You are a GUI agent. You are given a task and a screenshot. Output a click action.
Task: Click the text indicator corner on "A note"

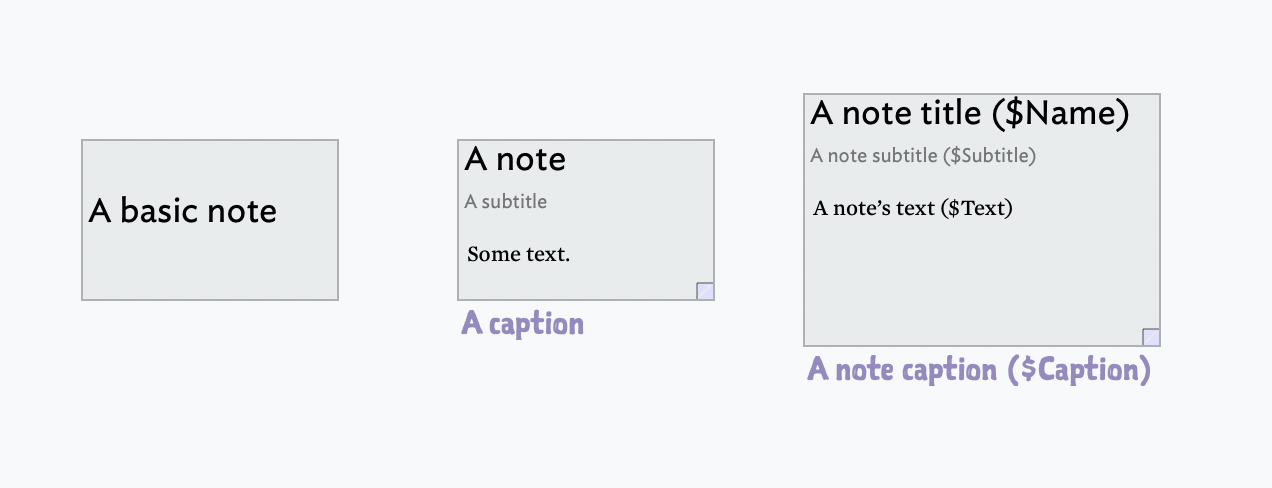705,291
